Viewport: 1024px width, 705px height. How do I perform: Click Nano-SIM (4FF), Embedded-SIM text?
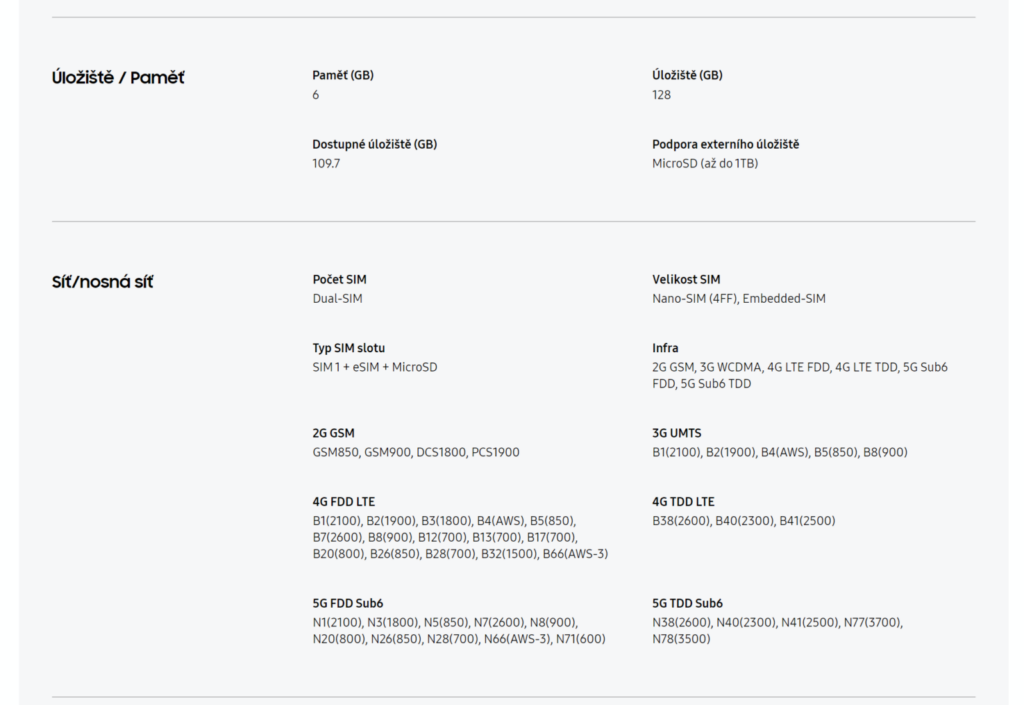click(739, 298)
